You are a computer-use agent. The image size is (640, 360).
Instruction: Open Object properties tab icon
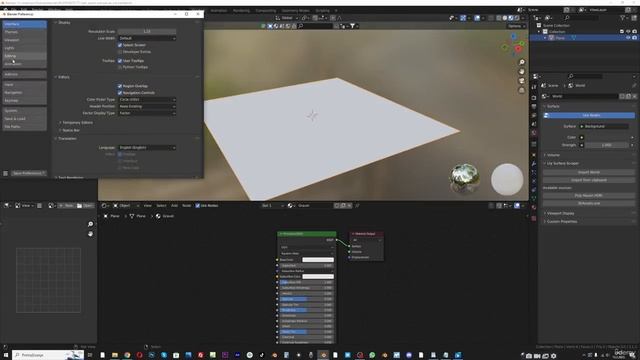click(x=534, y=155)
